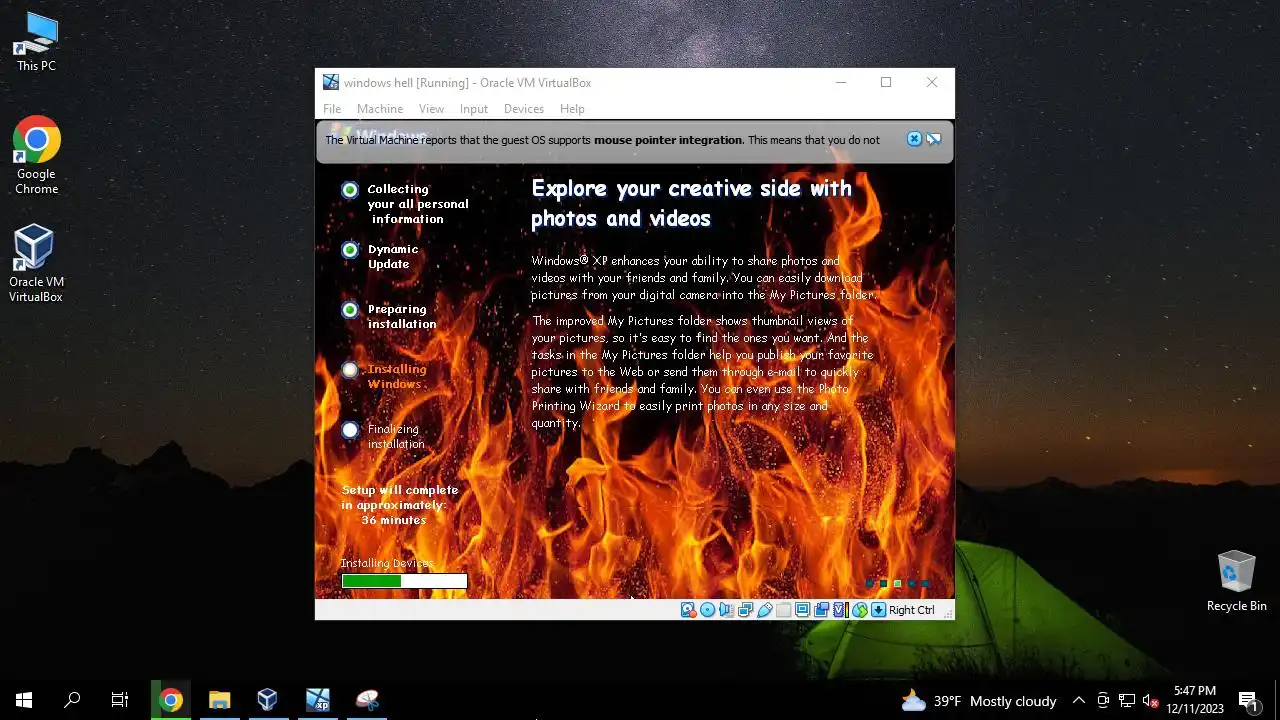
Task: Click the Preparing installation step indicator
Action: pos(349,310)
